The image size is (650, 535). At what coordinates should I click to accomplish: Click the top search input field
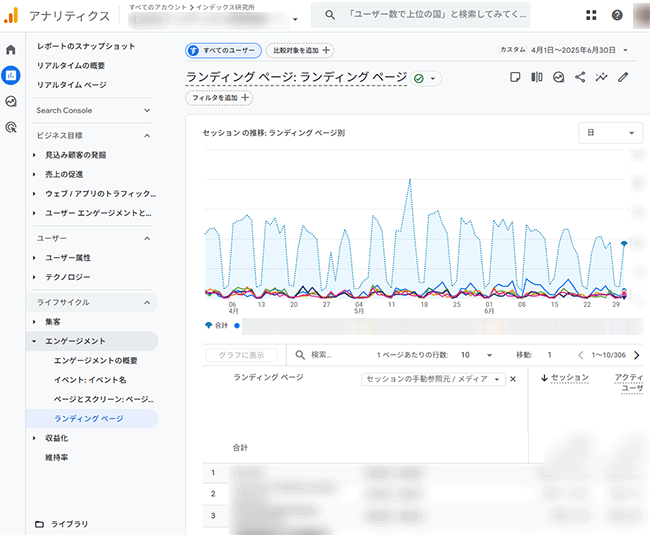pos(420,15)
